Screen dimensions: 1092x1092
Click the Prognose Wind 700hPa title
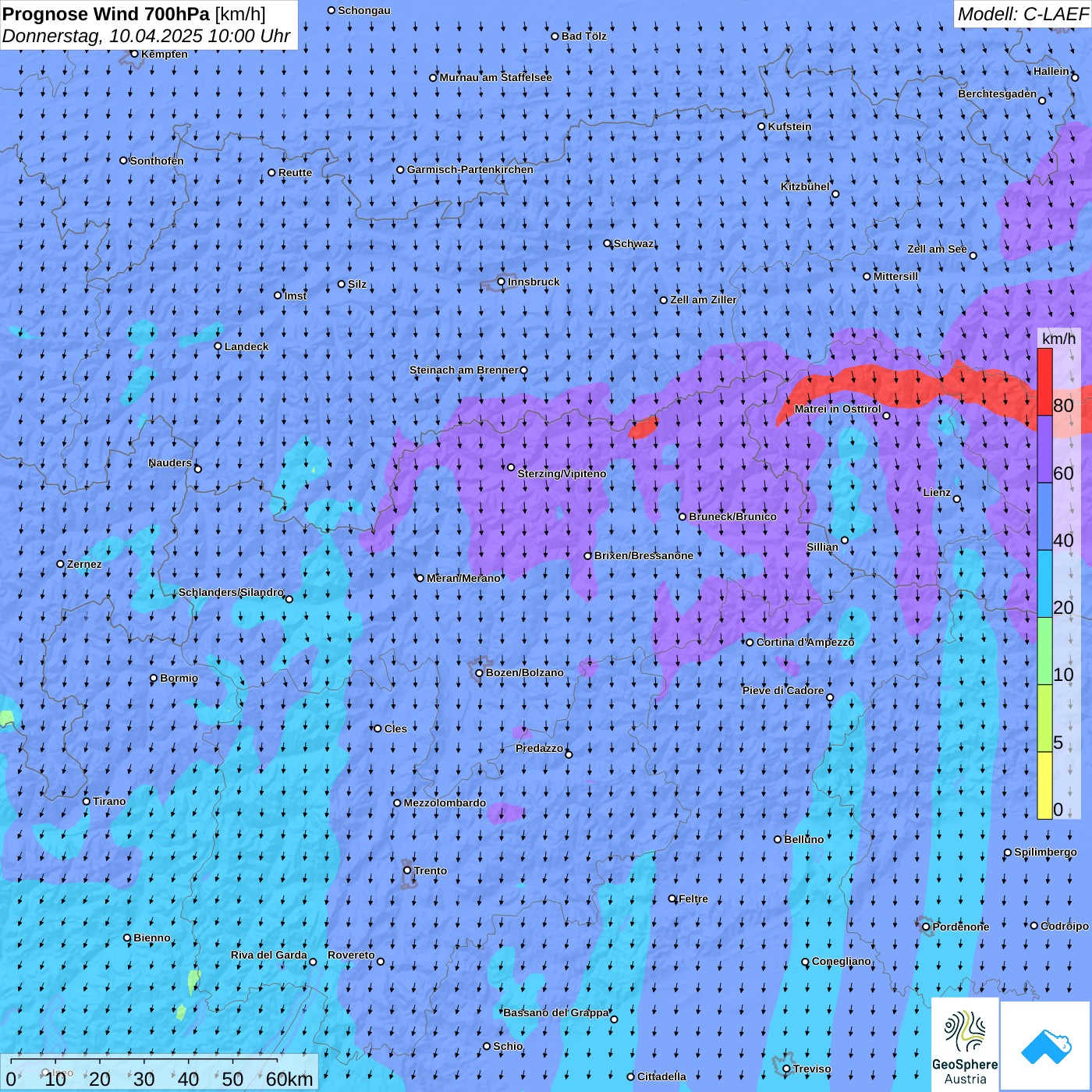tap(134, 14)
